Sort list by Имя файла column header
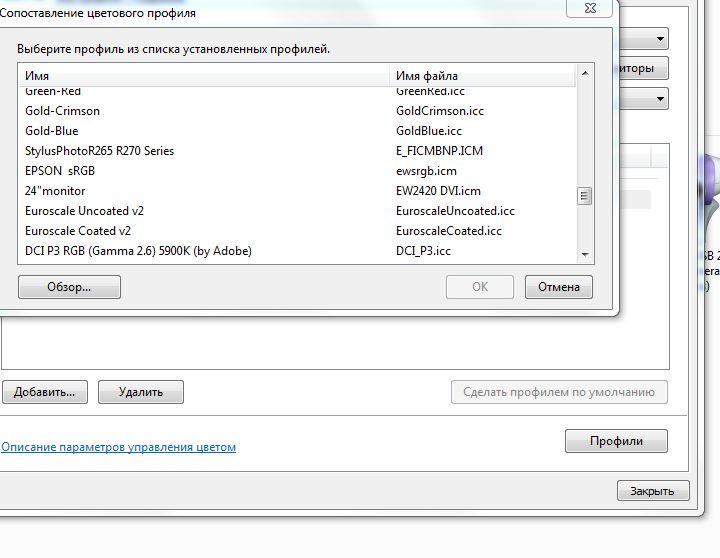Viewport: 720px width, 558px height. coord(483,75)
